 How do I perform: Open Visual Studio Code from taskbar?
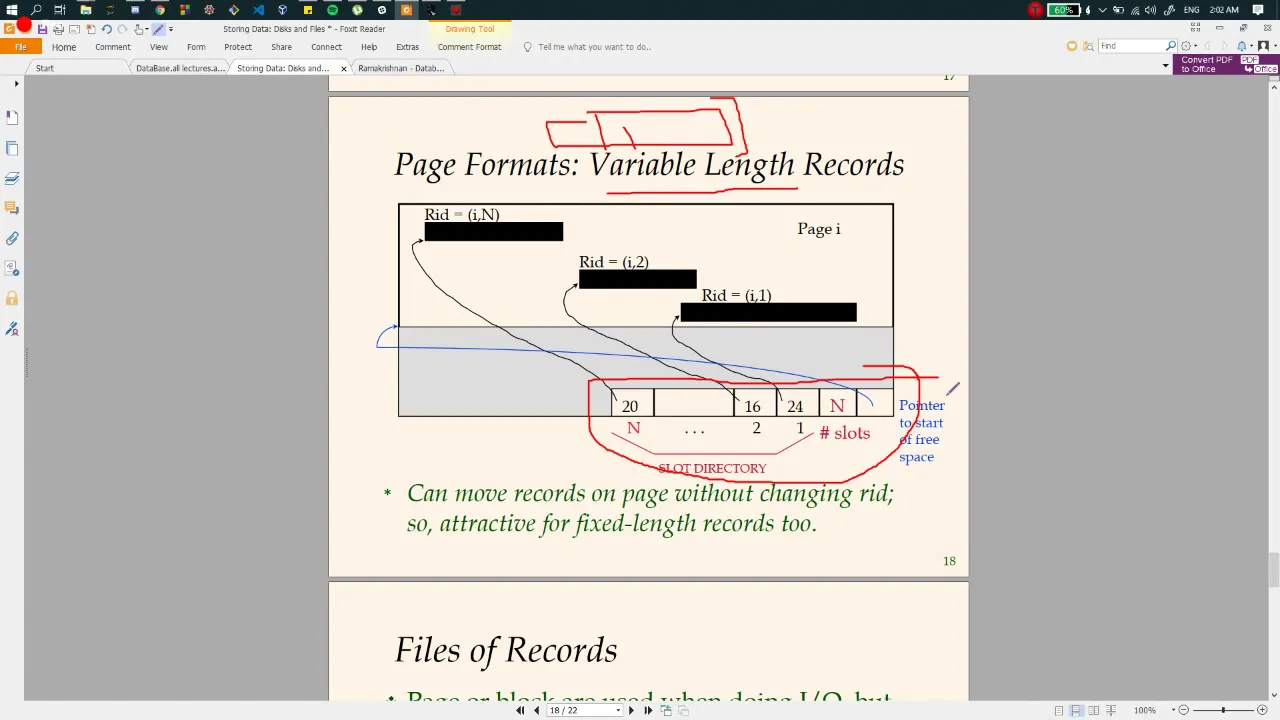(x=258, y=10)
